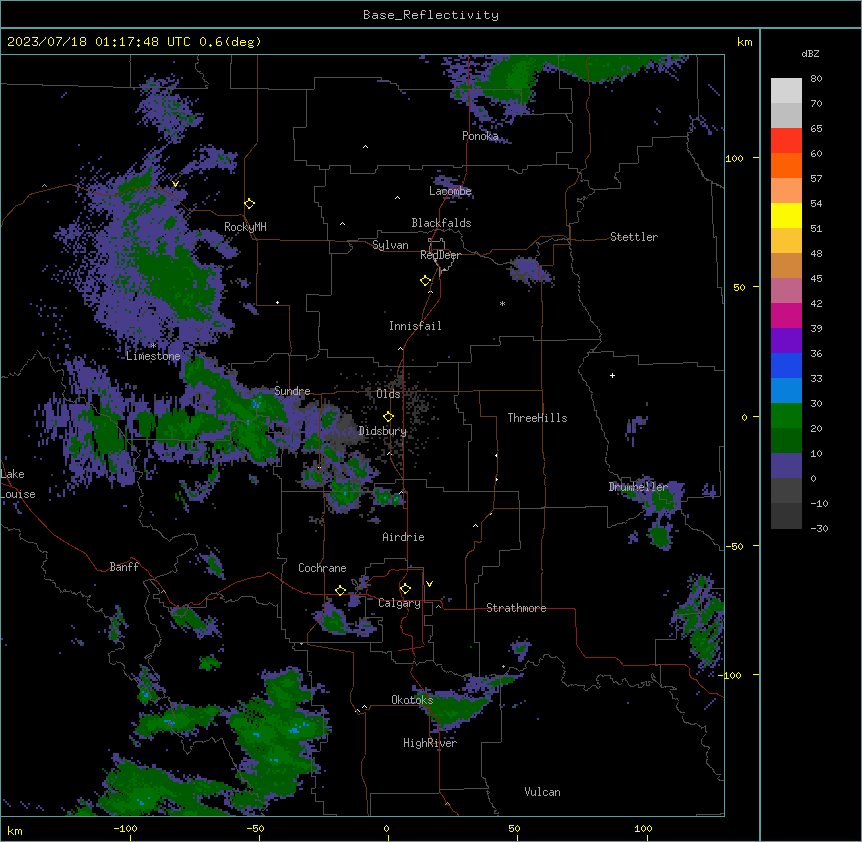Click the -100 tick on the bottom axis
862x842 pixels.
coord(125,828)
